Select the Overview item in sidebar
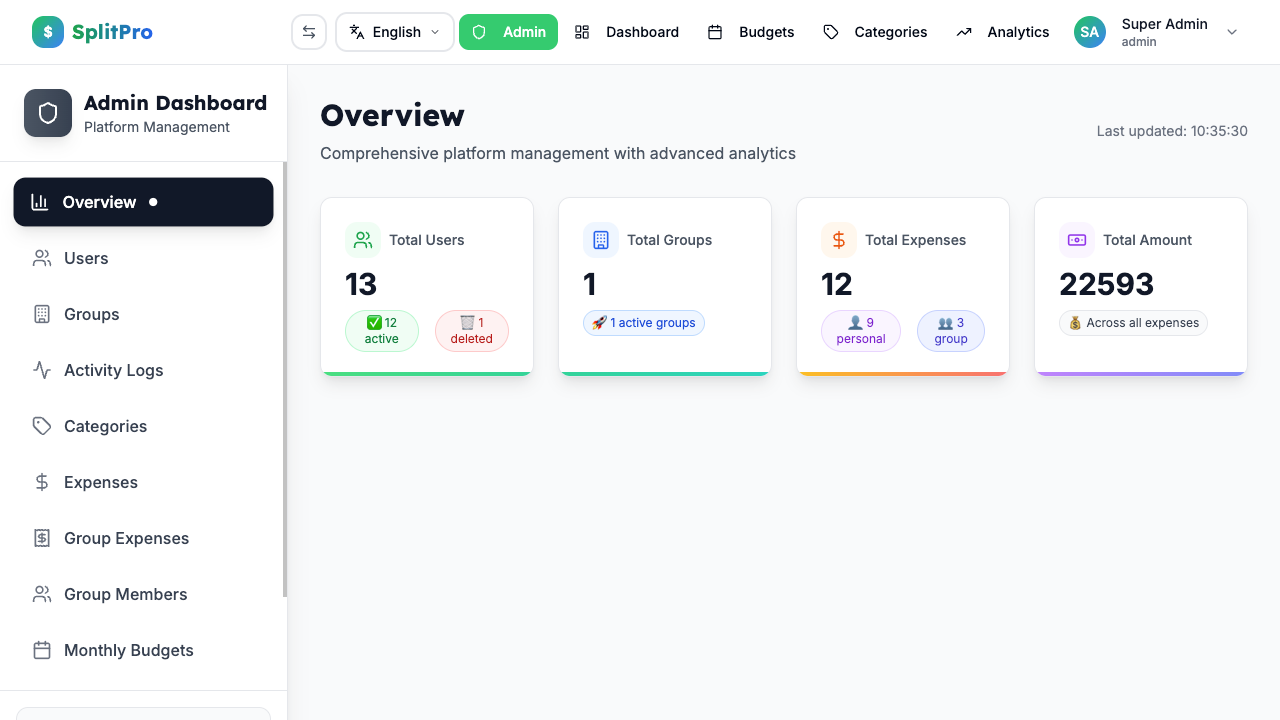The height and width of the screenshot is (720, 1280). 99,202
